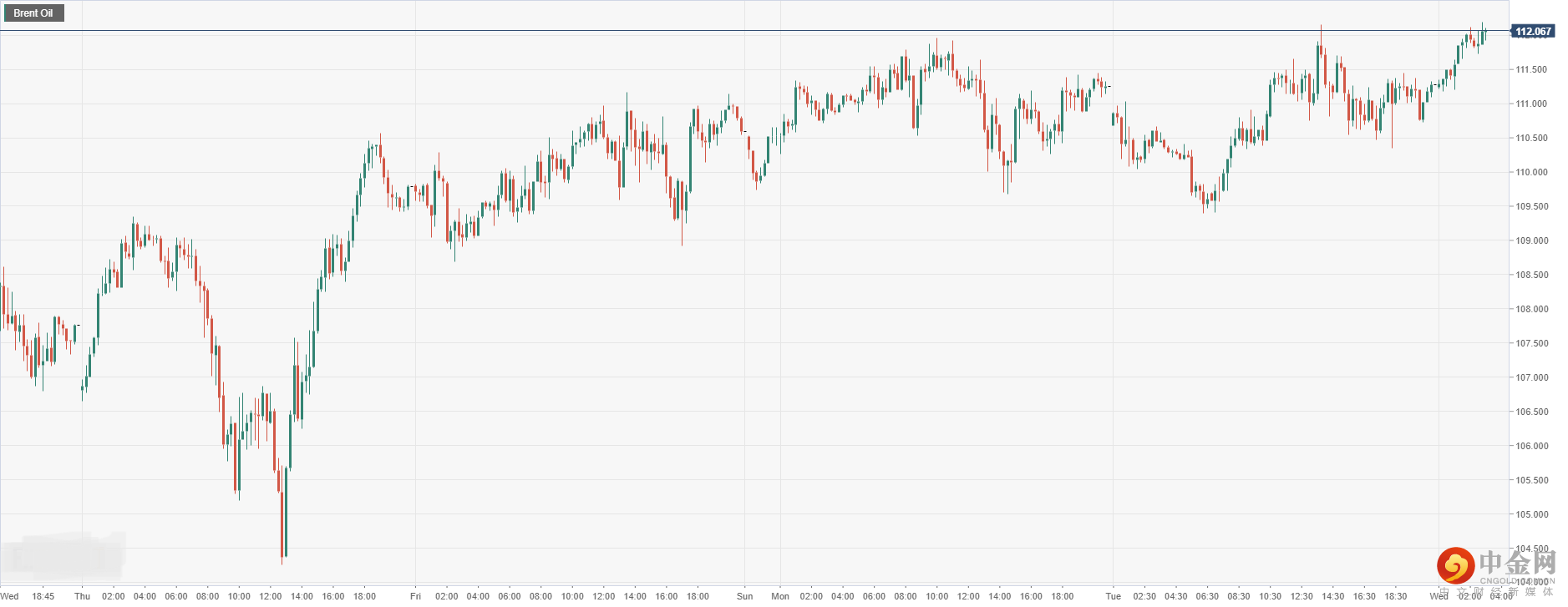This screenshot has height=607, width=1568.
Task: Click the Brent Oil chart label
Action: pyautogui.click(x=33, y=13)
